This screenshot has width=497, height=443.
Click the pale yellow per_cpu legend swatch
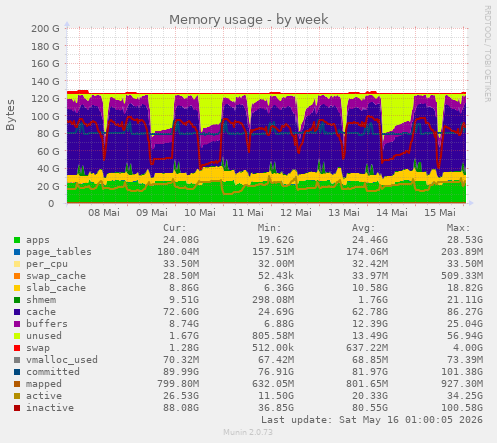pos(17,264)
